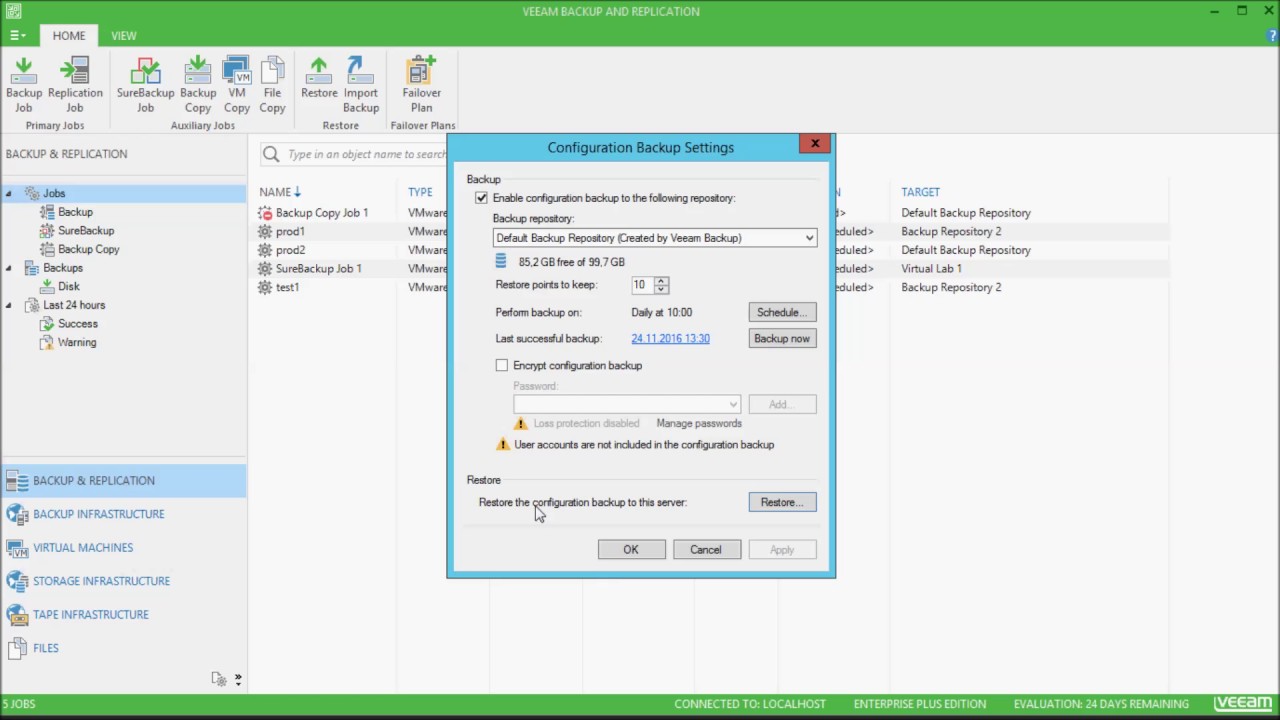
Task: Open the Tape Infrastructure view
Action: pyautogui.click(x=123, y=615)
